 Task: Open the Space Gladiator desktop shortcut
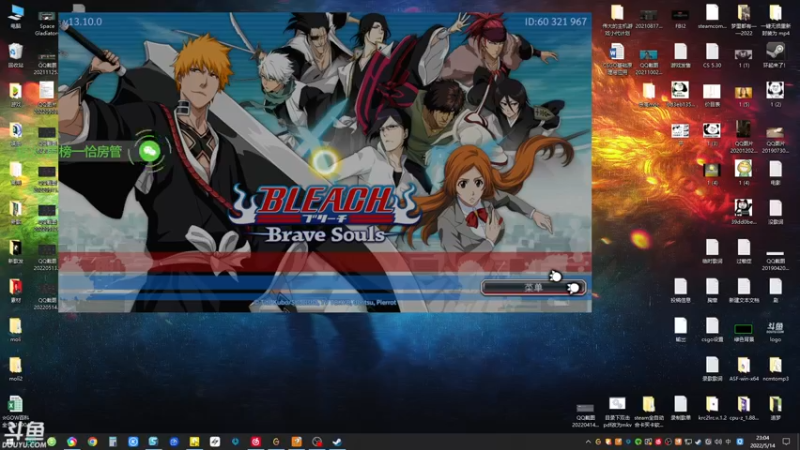(x=46, y=21)
